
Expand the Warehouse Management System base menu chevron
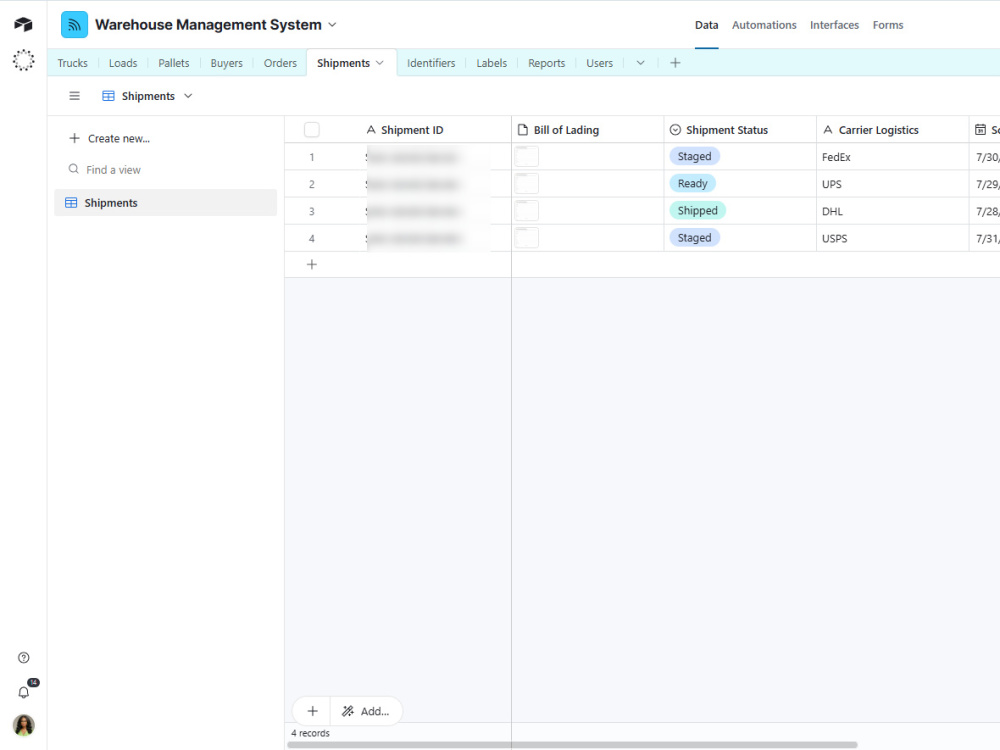tap(332, 25)
